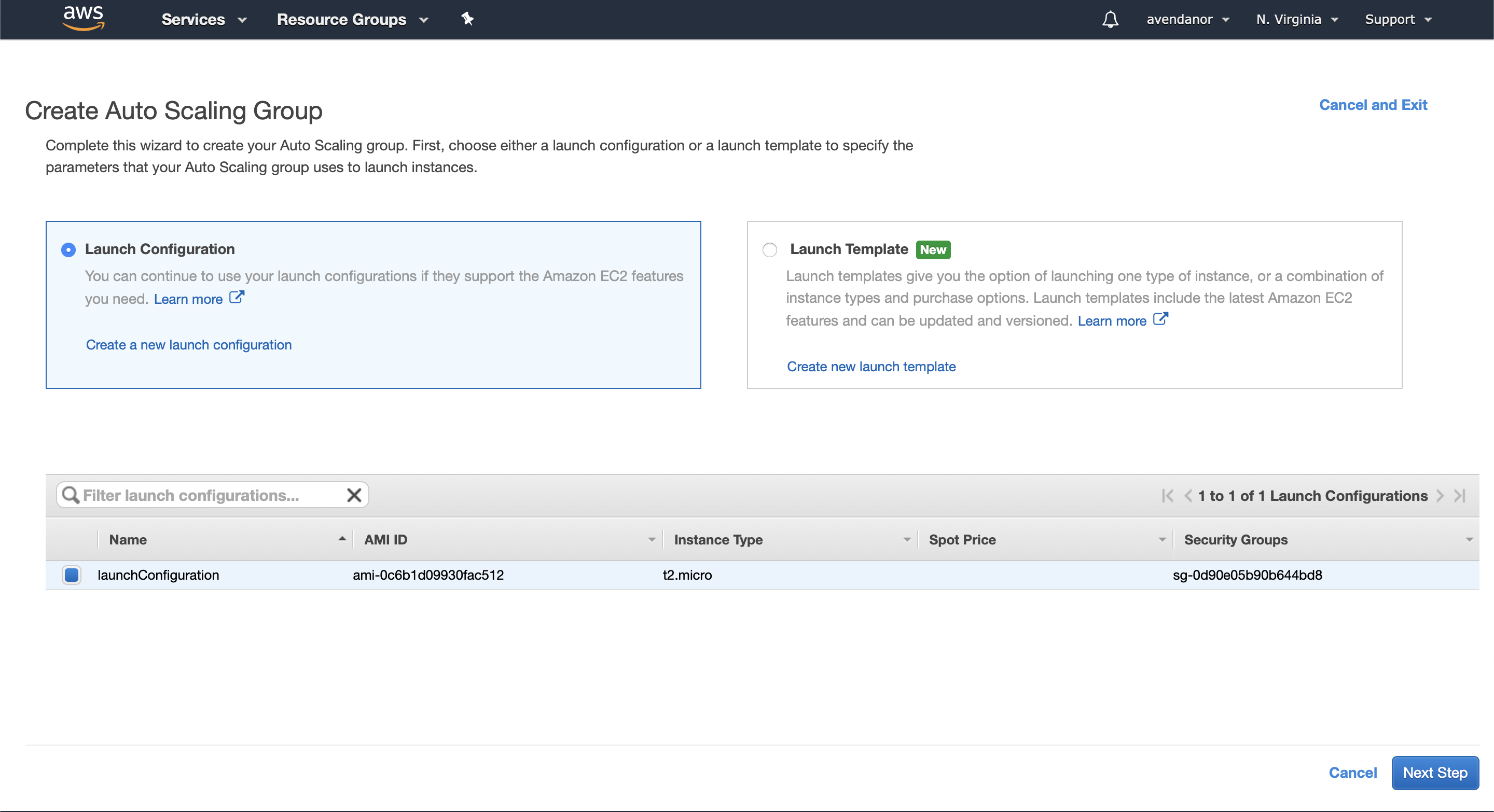
Task: Go to last page of launch configurations
Action: point(1460,496)
